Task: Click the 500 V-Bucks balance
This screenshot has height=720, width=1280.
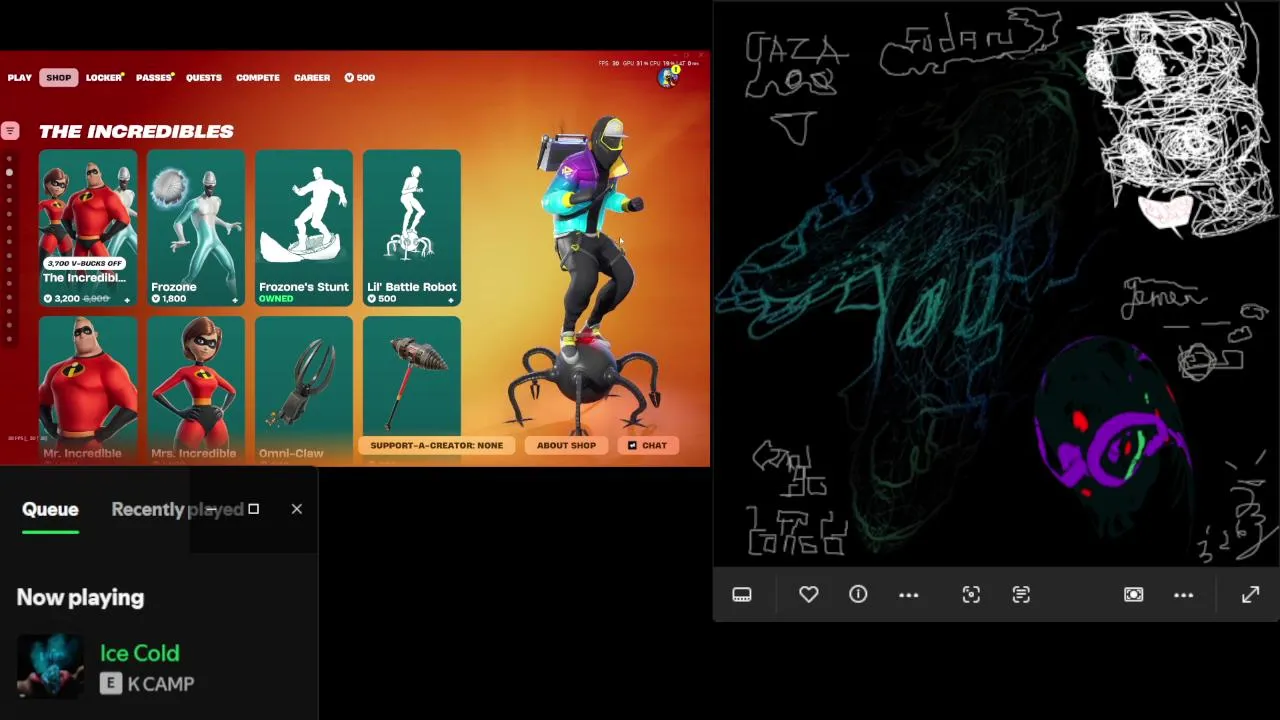Action: tap(360, 78)
